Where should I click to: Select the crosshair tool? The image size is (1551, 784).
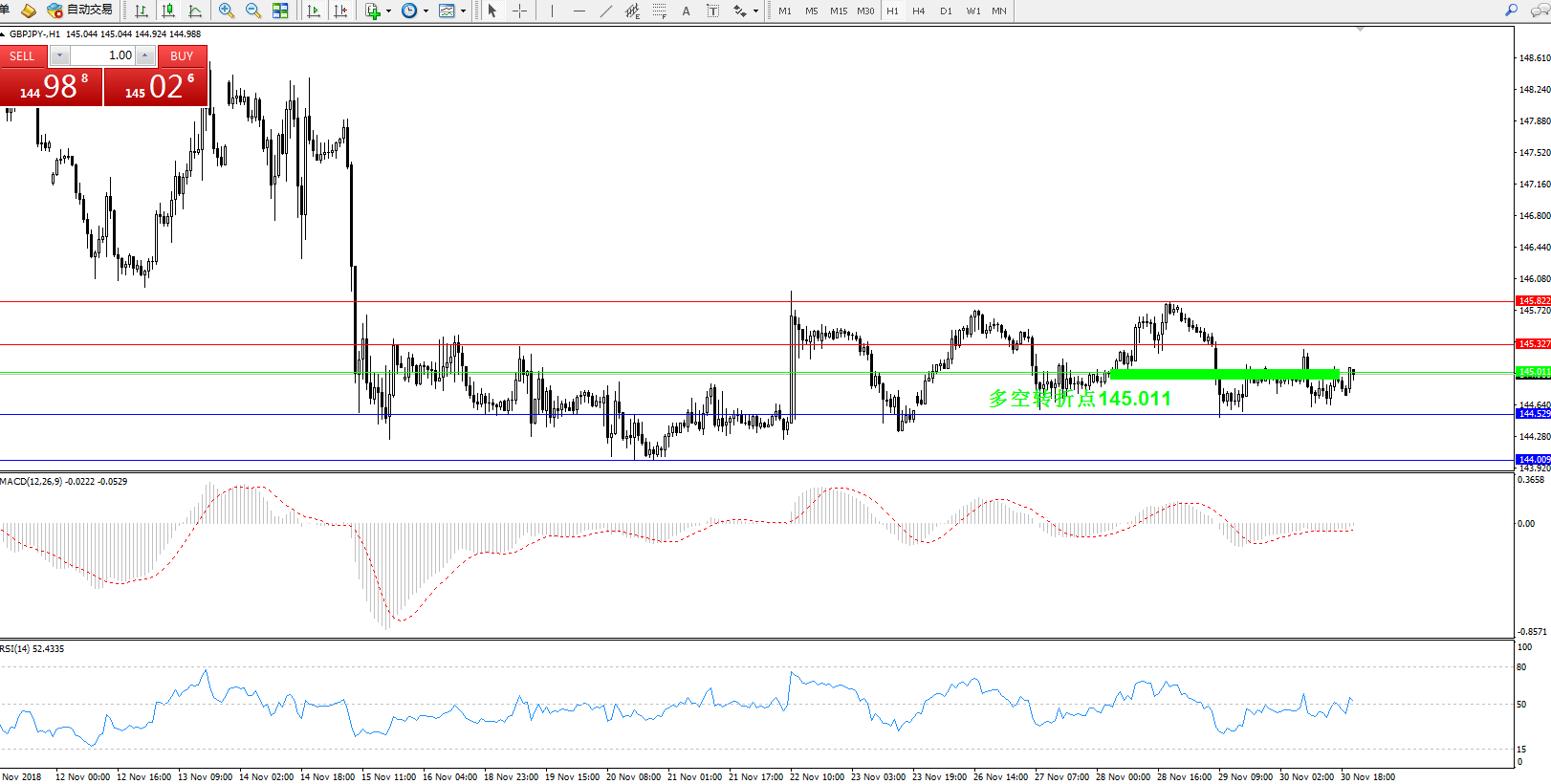pos(519,11)
